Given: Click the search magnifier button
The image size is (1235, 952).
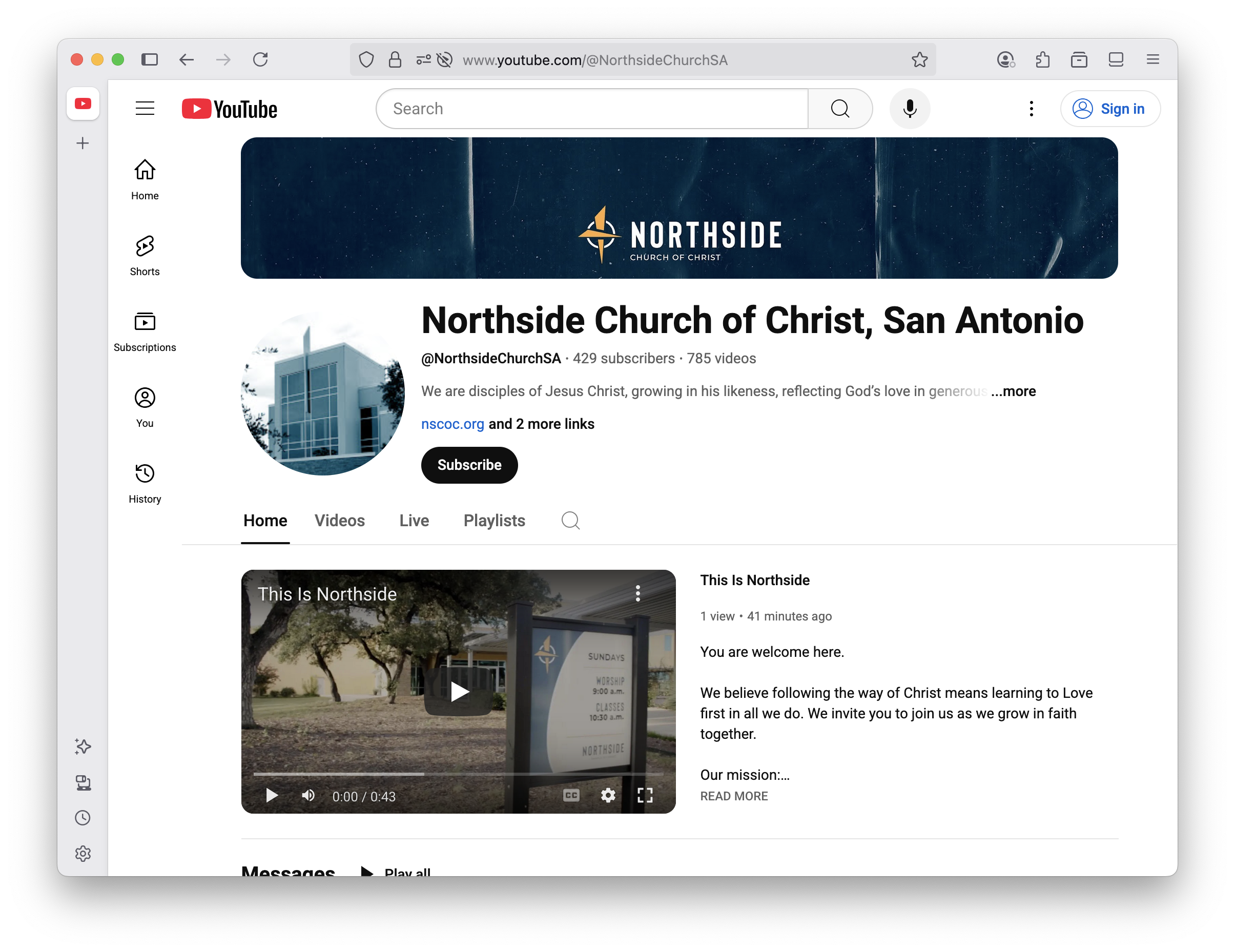Looking at the screenshot, I should coord(840,109).
